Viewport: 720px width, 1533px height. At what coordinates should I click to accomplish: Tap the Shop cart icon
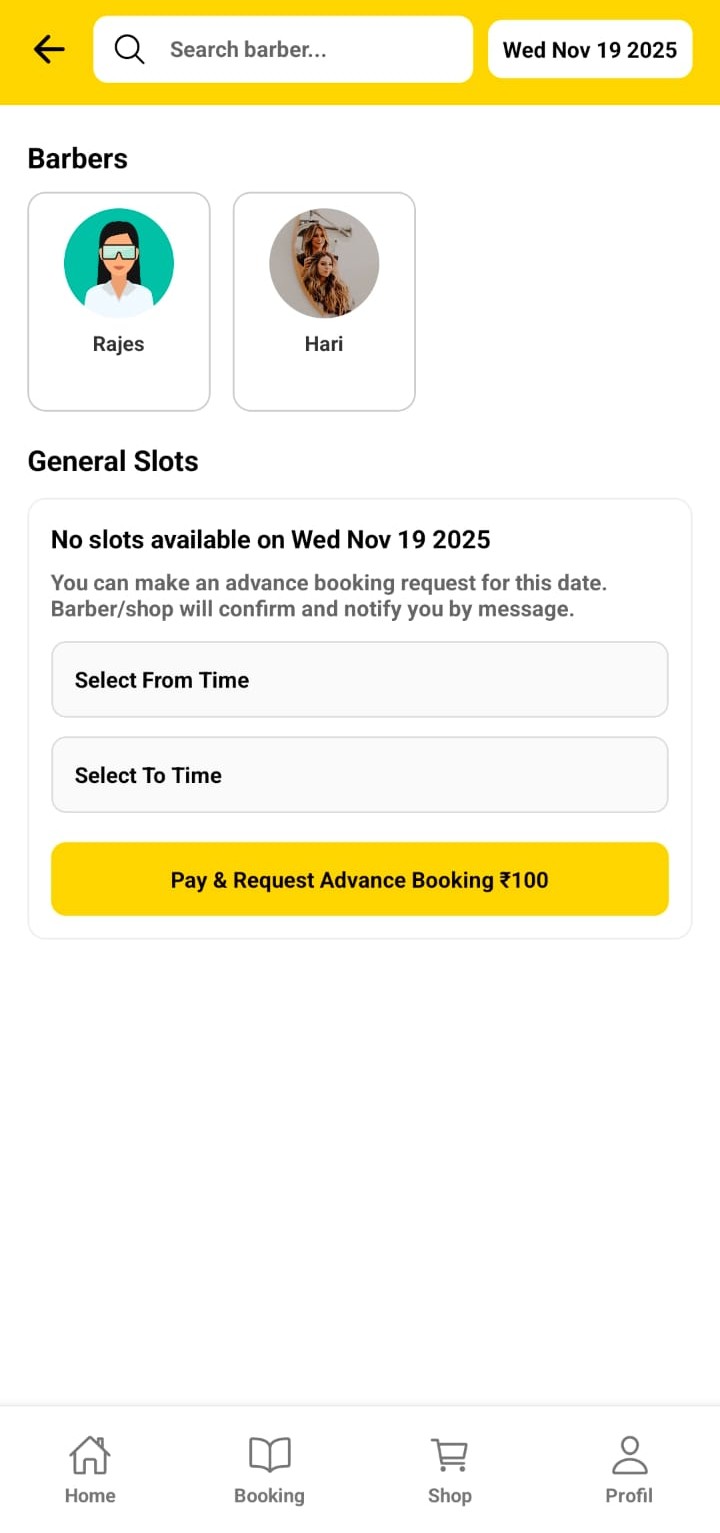tap(449, 1454)
